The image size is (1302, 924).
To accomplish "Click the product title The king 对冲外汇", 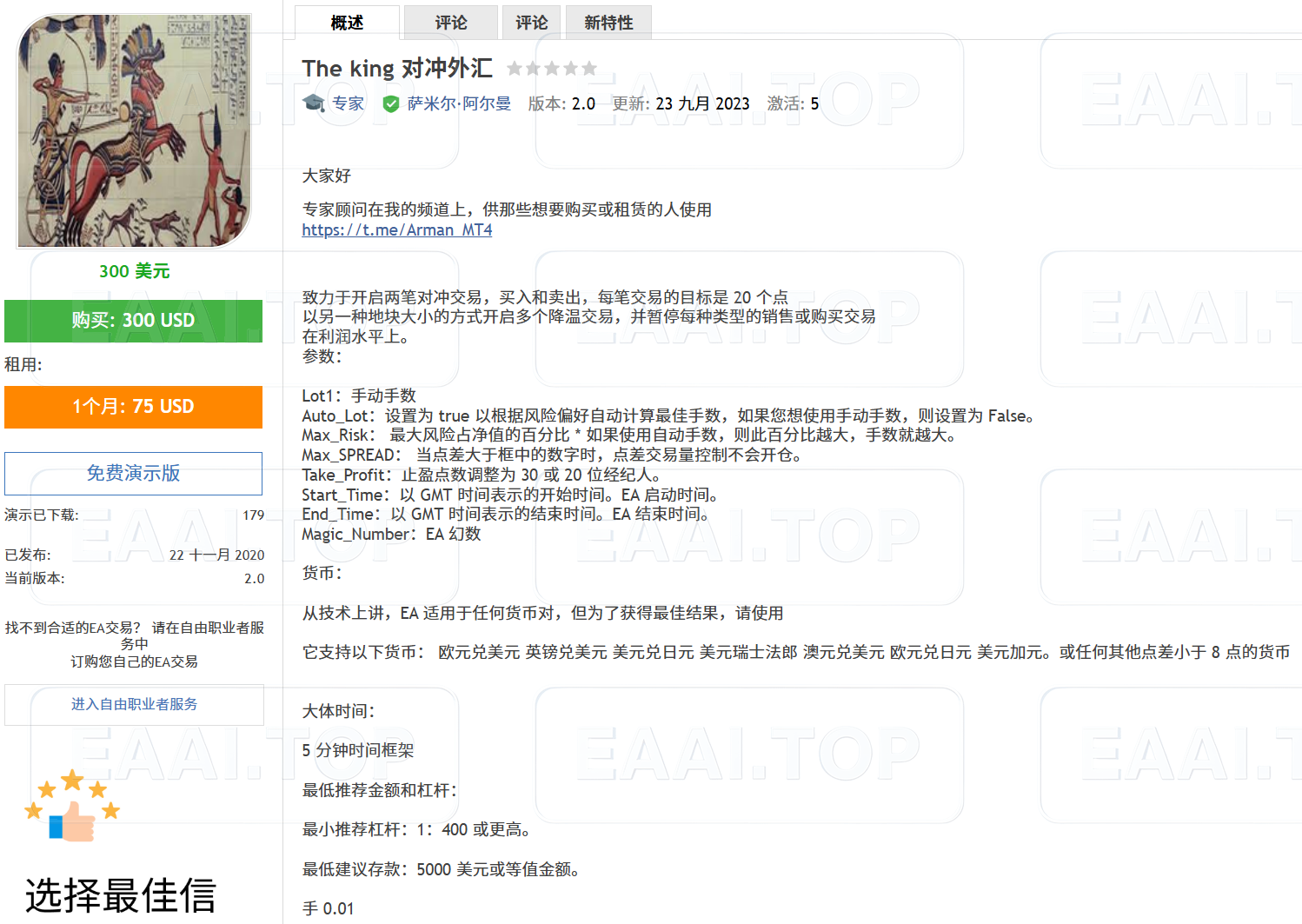I will pyautogui.click(x=396, y=68).
